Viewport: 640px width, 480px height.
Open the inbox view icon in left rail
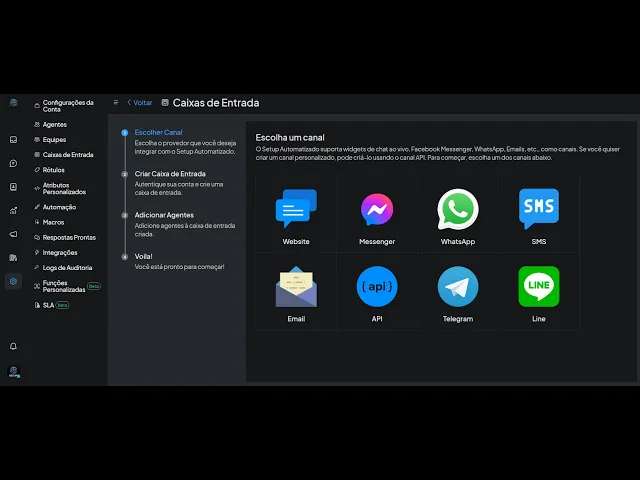(13, 140)
